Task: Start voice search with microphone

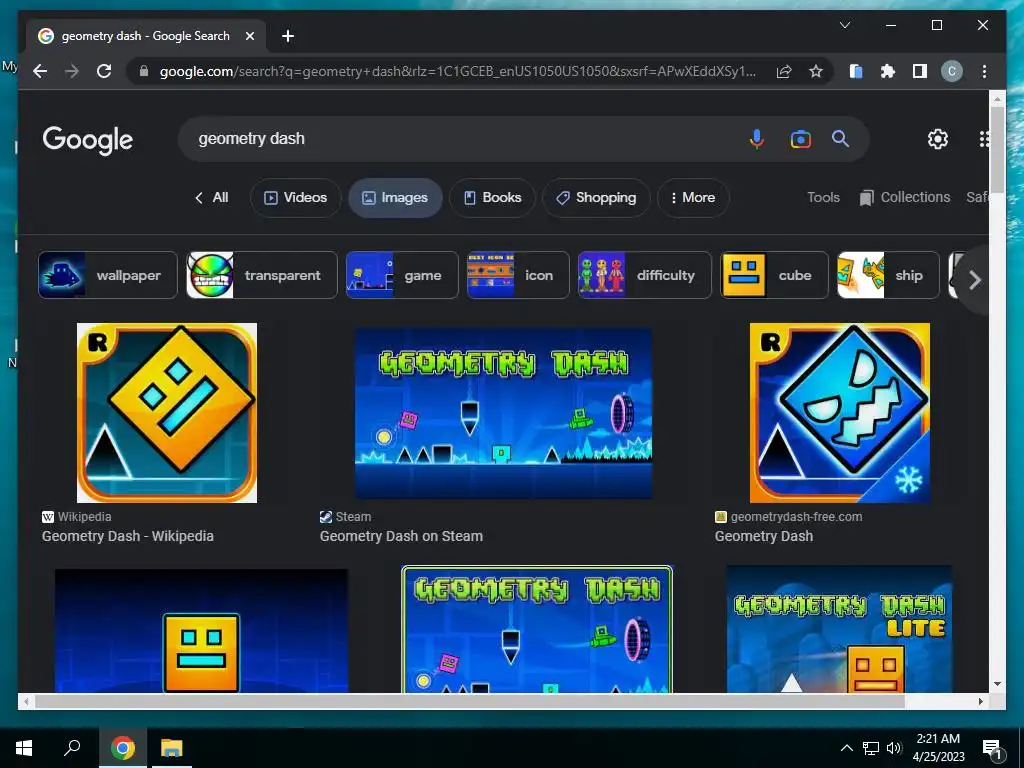Action: click(x=756, y=139)
